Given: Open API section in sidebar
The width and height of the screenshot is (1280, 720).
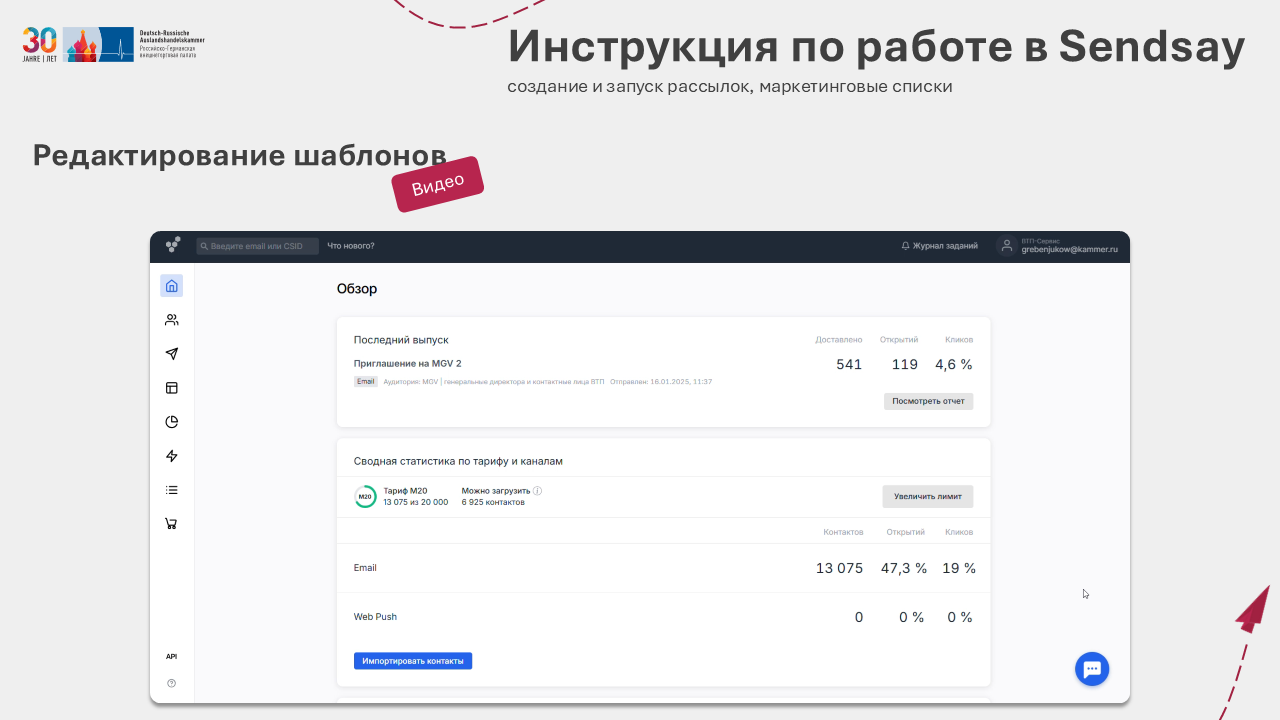Looking at the screenshot, I should 171,657.
